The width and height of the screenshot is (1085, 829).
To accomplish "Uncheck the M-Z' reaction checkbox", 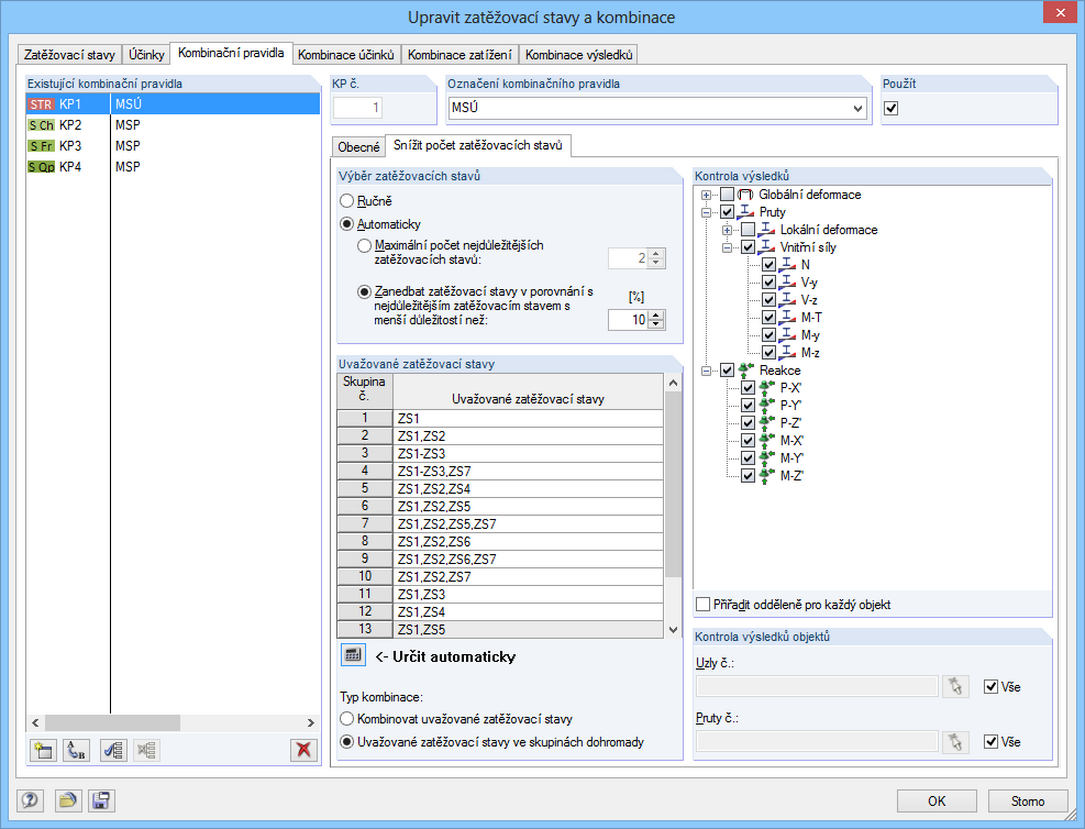I will [748, 475].
